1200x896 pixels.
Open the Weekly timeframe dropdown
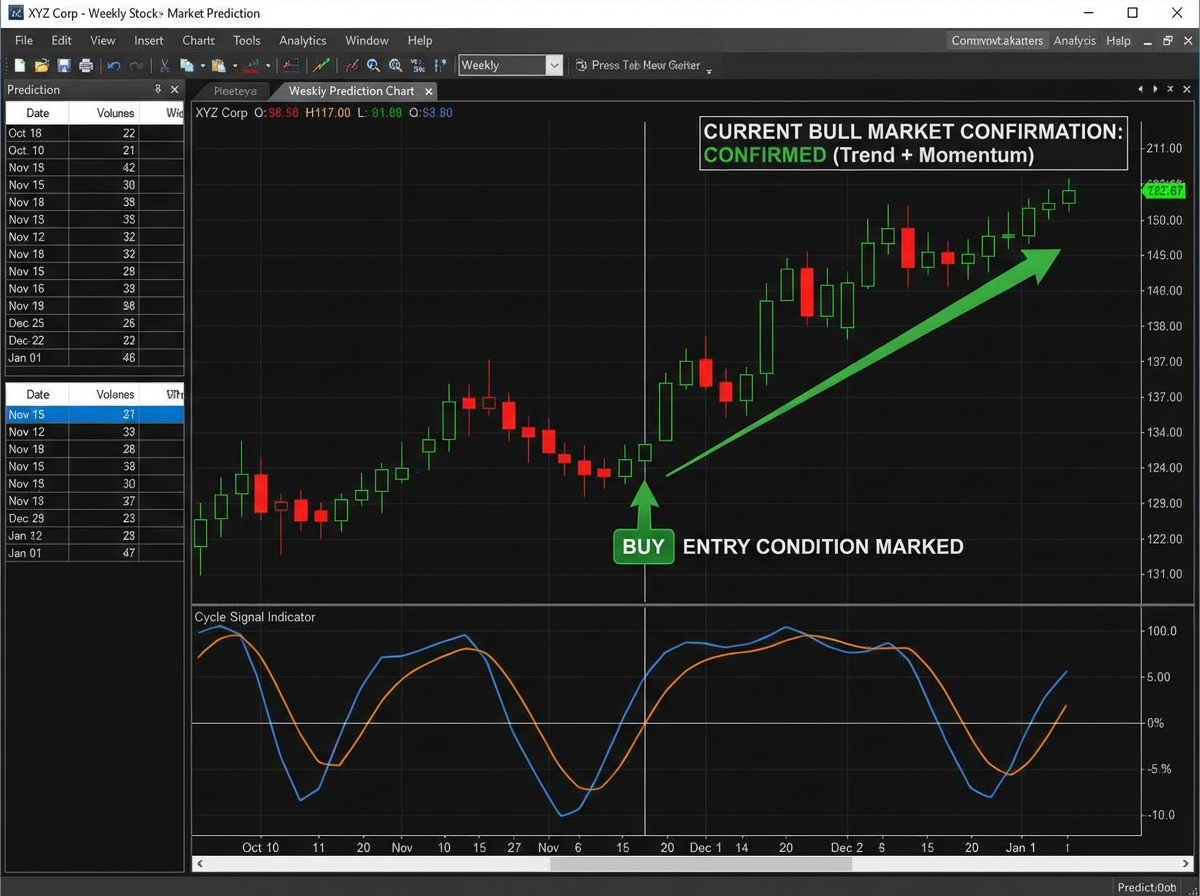click(x=554, y=64)
